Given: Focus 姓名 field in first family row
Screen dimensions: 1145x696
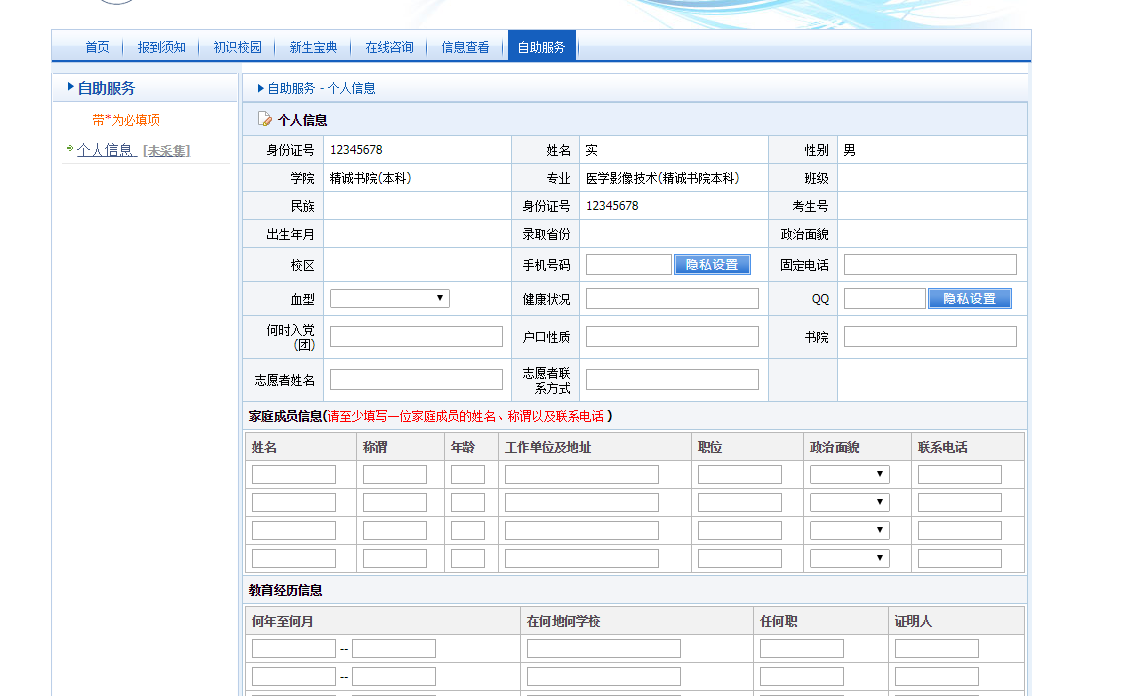Looking at the screenshot, I should (x=294, y=475).
